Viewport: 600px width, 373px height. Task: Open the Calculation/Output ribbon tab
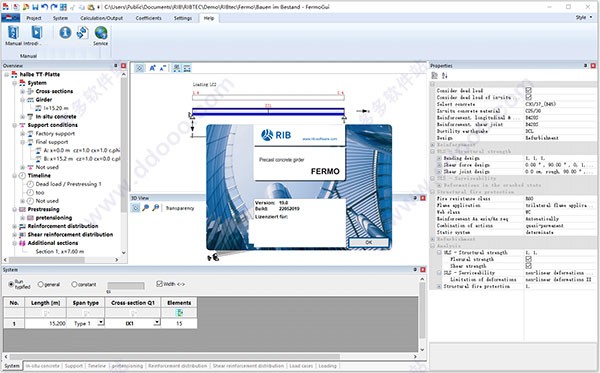coord(101,18)
